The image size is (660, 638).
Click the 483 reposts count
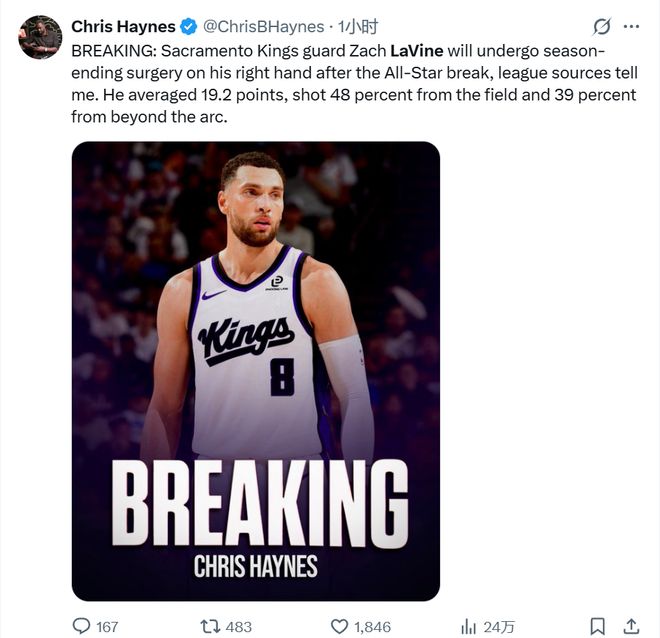click(239, 627)
